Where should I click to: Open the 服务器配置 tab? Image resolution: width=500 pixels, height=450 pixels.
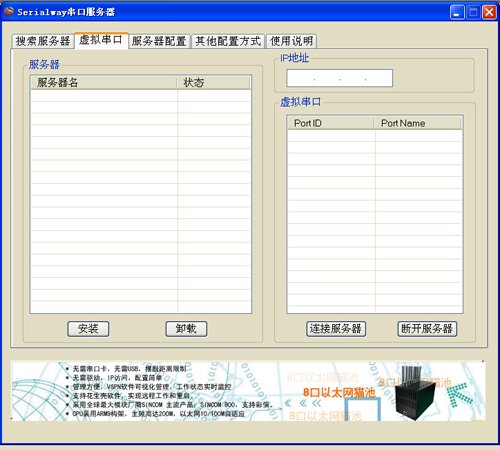pos(159,41)
